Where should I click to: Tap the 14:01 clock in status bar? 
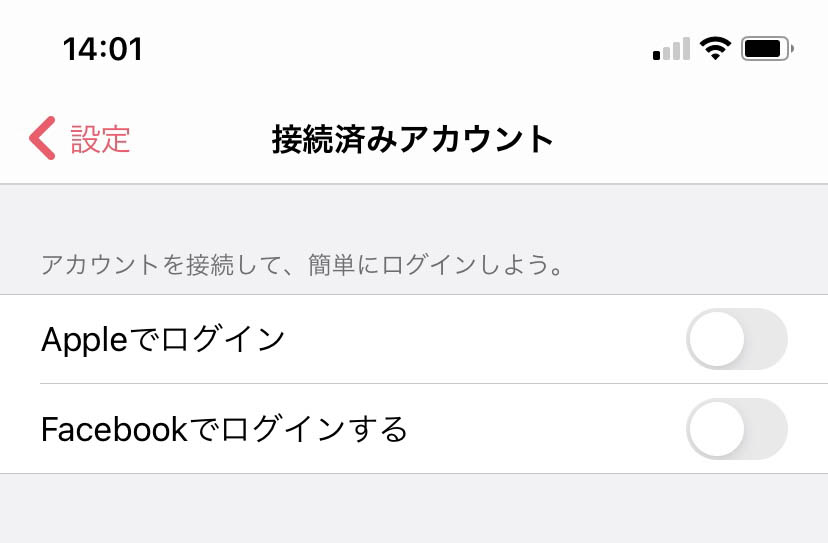coord(102,49)
